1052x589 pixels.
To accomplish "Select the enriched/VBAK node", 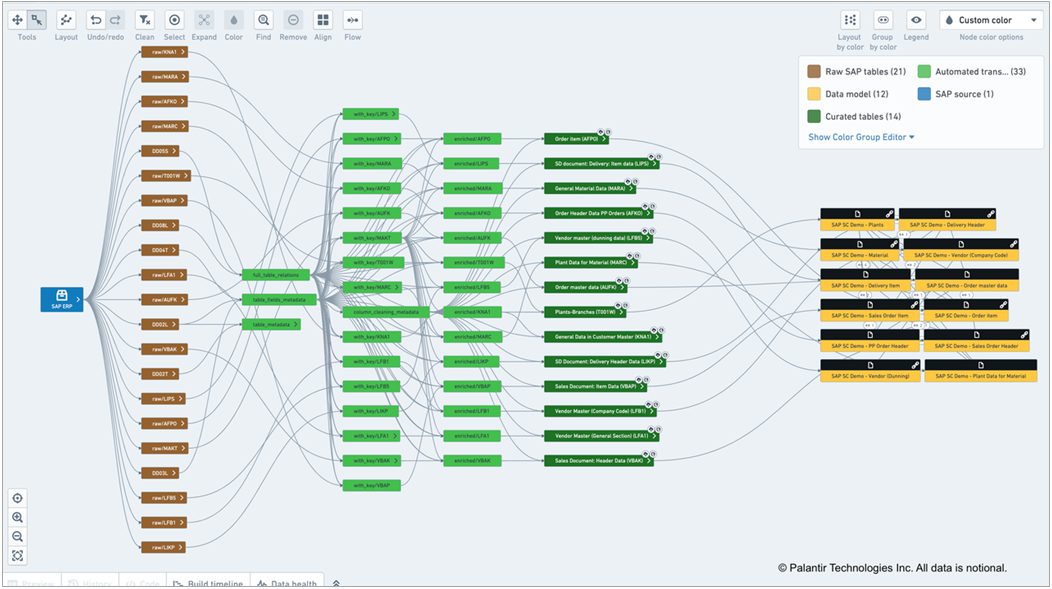I will tap(472, 461).
